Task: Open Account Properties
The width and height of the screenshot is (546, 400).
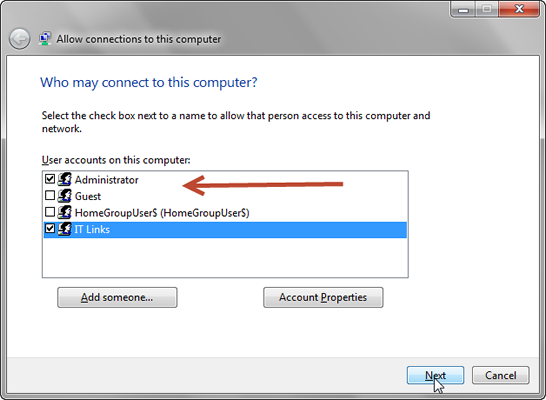Action: [323, 297]
